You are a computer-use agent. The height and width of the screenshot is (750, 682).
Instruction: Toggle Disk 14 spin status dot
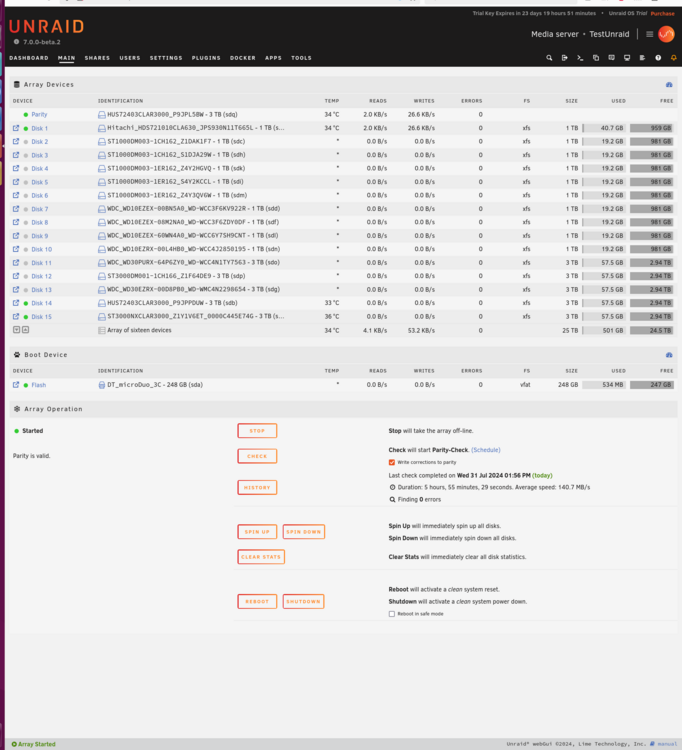26,303
